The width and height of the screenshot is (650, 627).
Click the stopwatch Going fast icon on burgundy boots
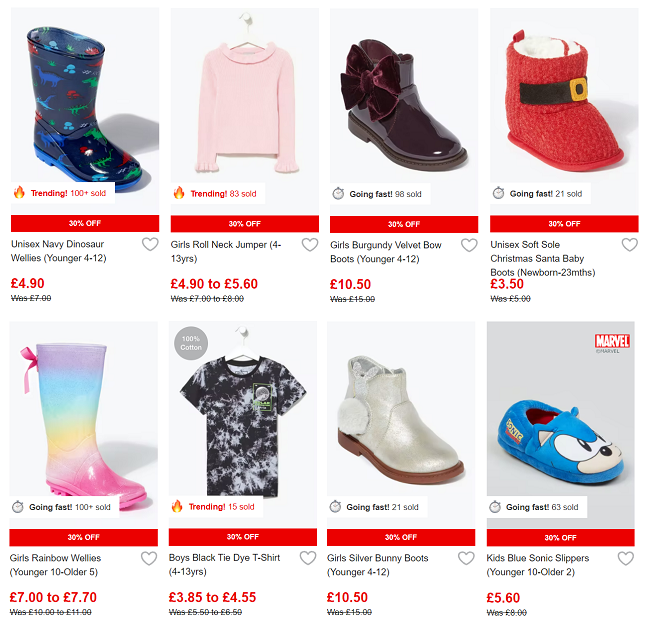pos(338,194)
